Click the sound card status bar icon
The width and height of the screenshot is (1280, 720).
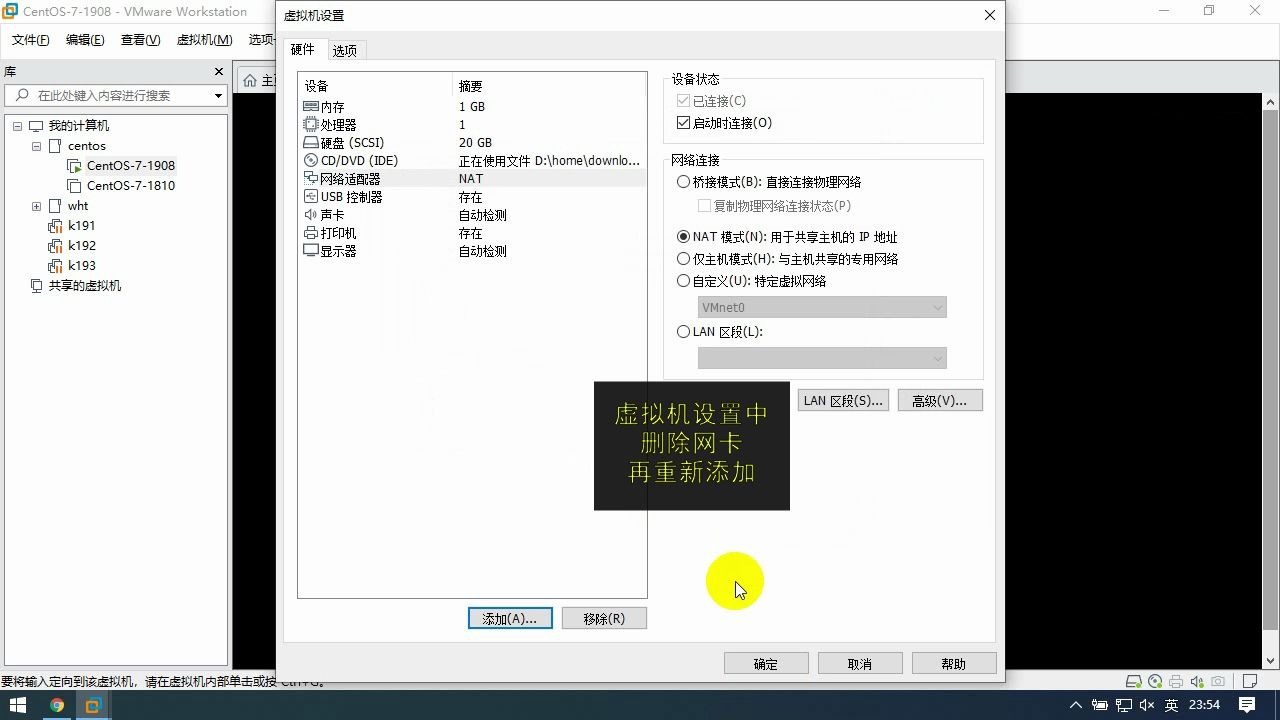1195,680
